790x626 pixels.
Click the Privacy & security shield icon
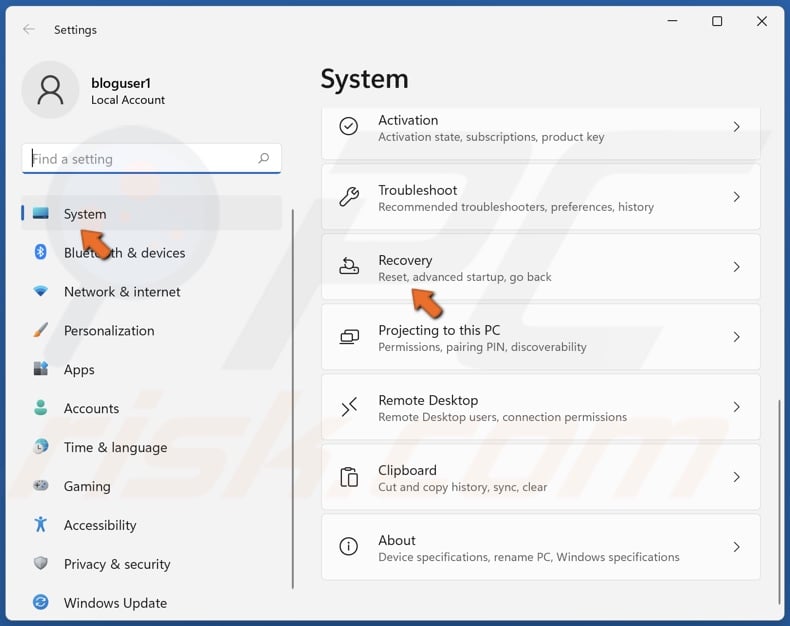click(x=41, y=563)
